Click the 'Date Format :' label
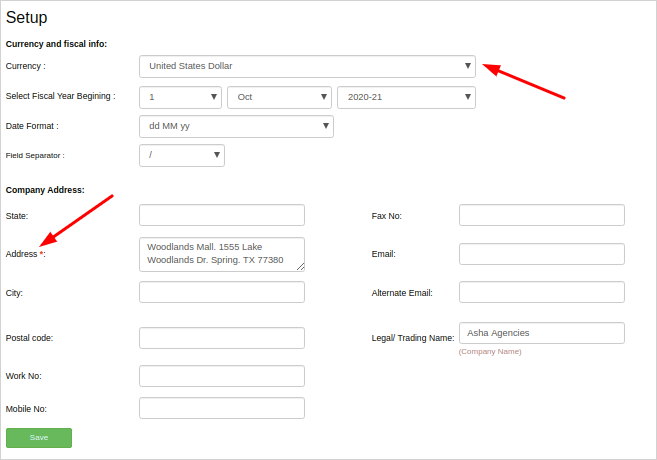This screenshot has height=460, width=657. click(x=32, y=126)
